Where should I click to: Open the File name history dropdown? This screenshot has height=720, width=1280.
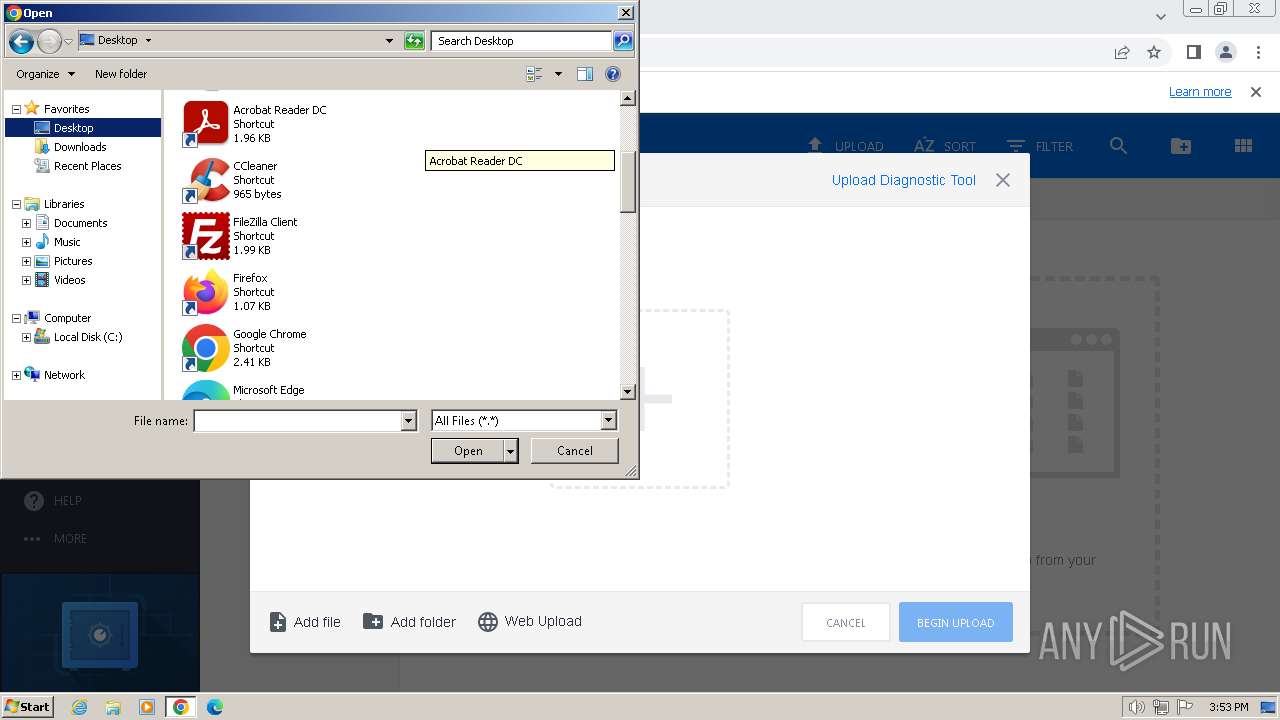408,421
